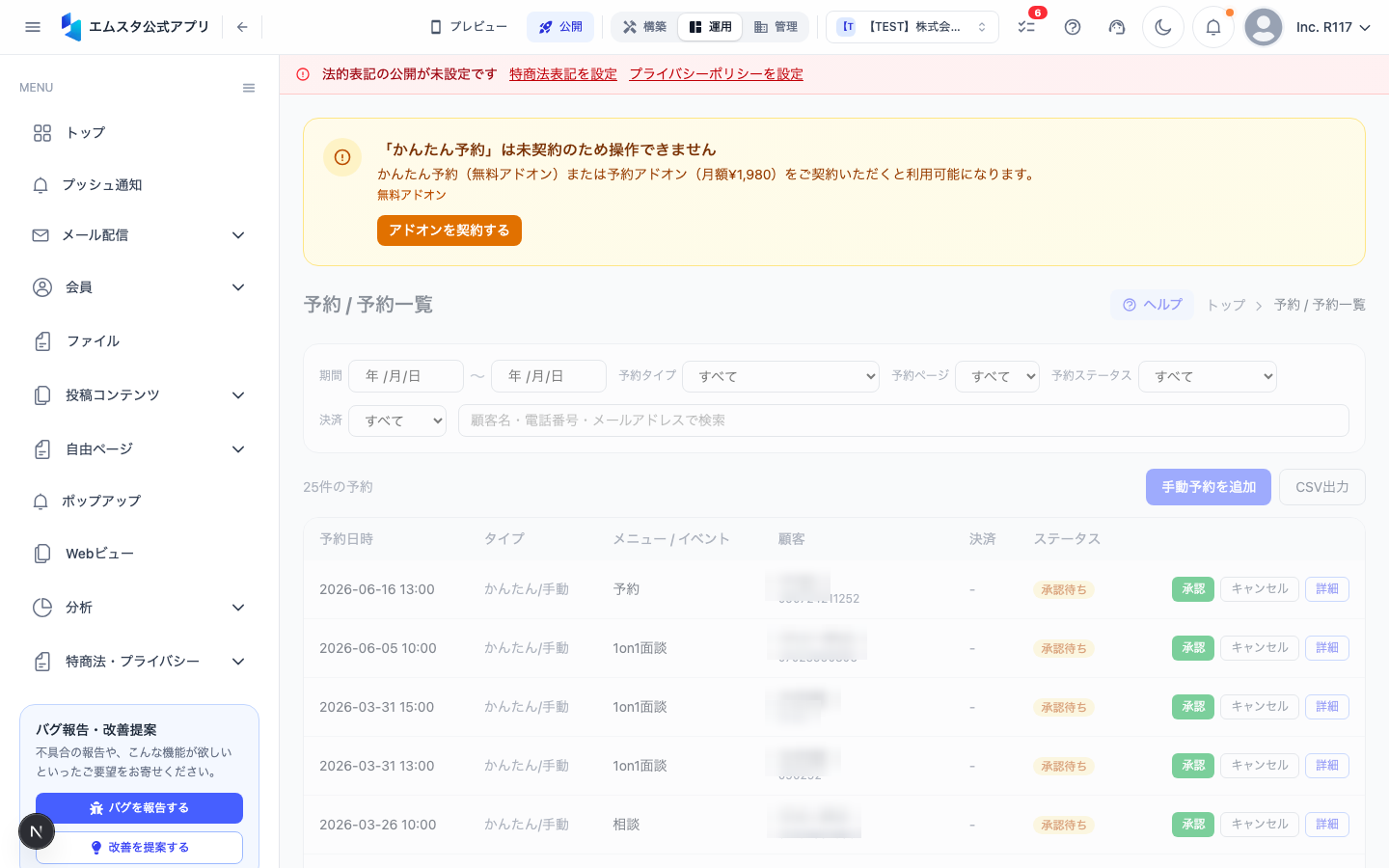Open 詳細 for the 2026-03-26 10:00 reservation
The width and height of the screenshot is (1389, 868).
[1327, 825]
